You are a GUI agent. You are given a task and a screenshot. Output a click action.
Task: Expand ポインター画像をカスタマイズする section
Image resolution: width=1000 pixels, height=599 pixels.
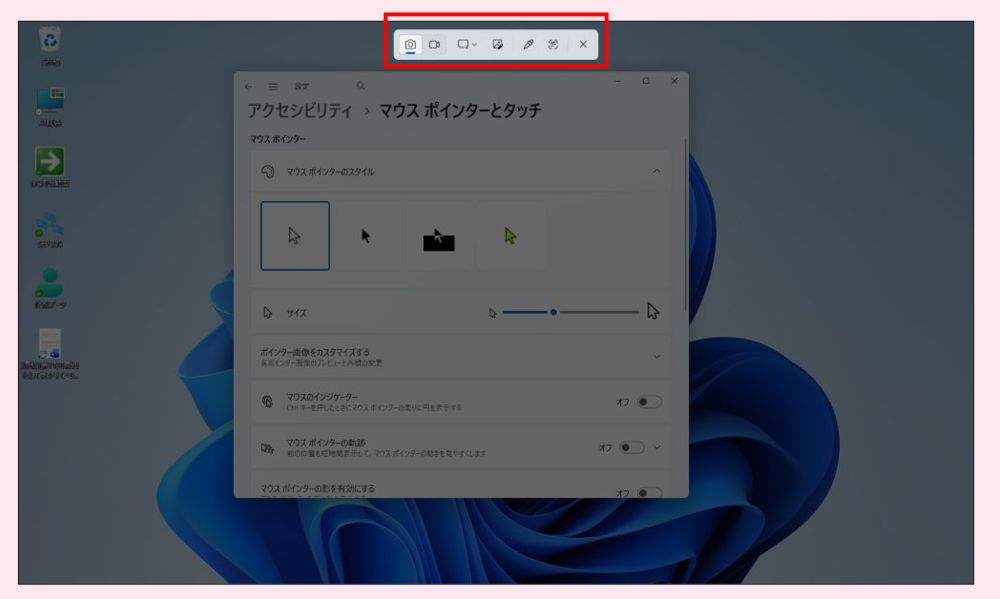coord(656,357)
